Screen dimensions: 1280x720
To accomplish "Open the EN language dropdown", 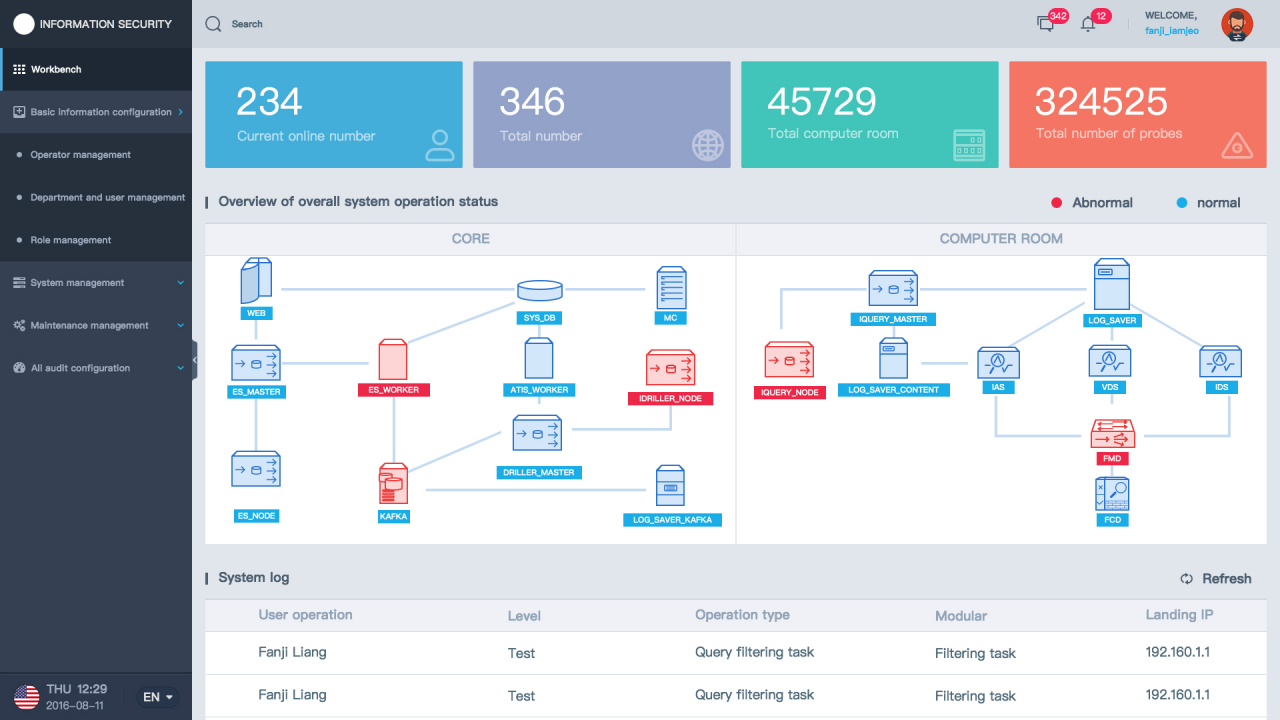I will 158,697.
